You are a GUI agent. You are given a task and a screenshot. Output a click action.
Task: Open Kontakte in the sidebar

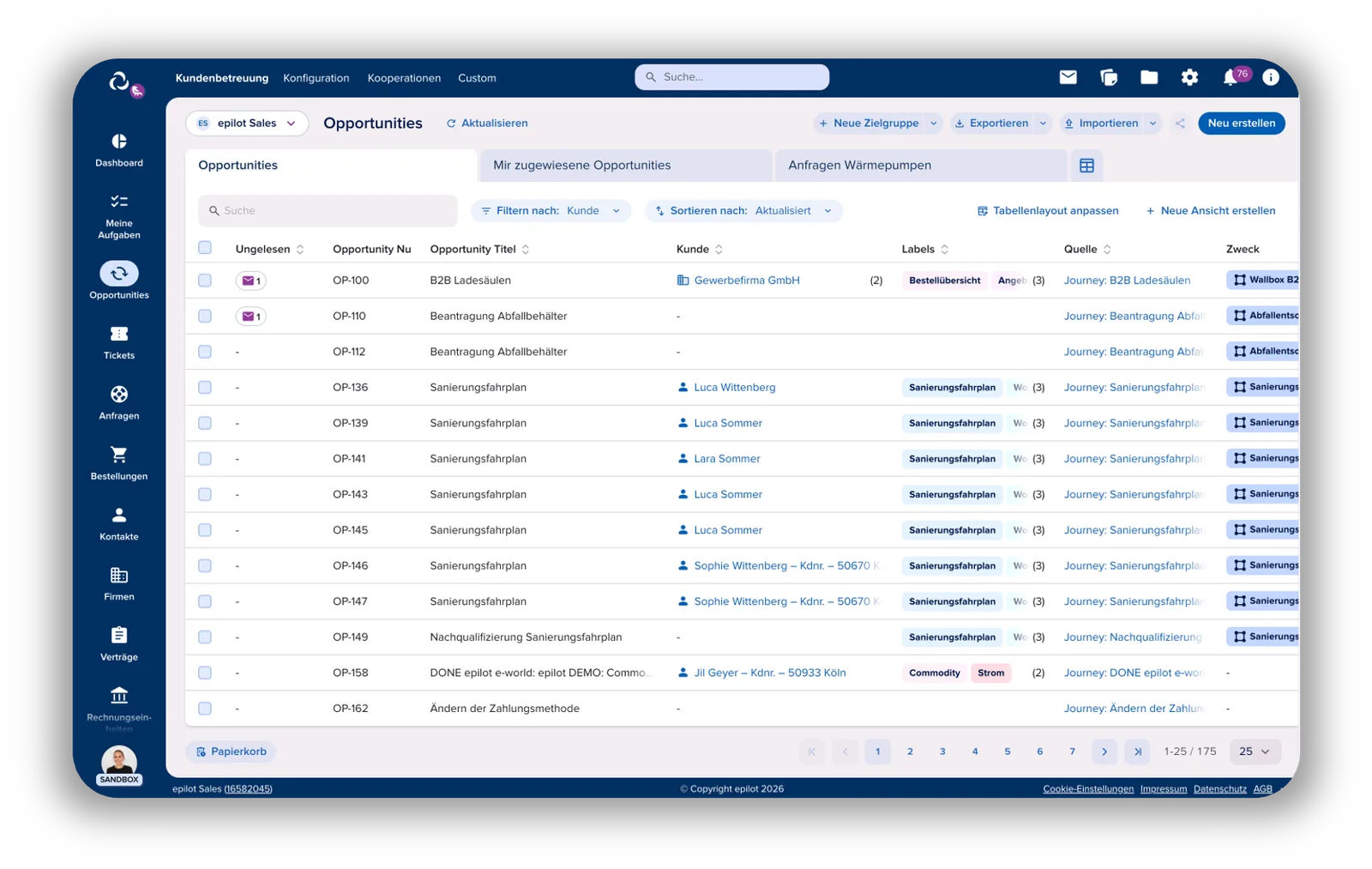tap(119, 523)
